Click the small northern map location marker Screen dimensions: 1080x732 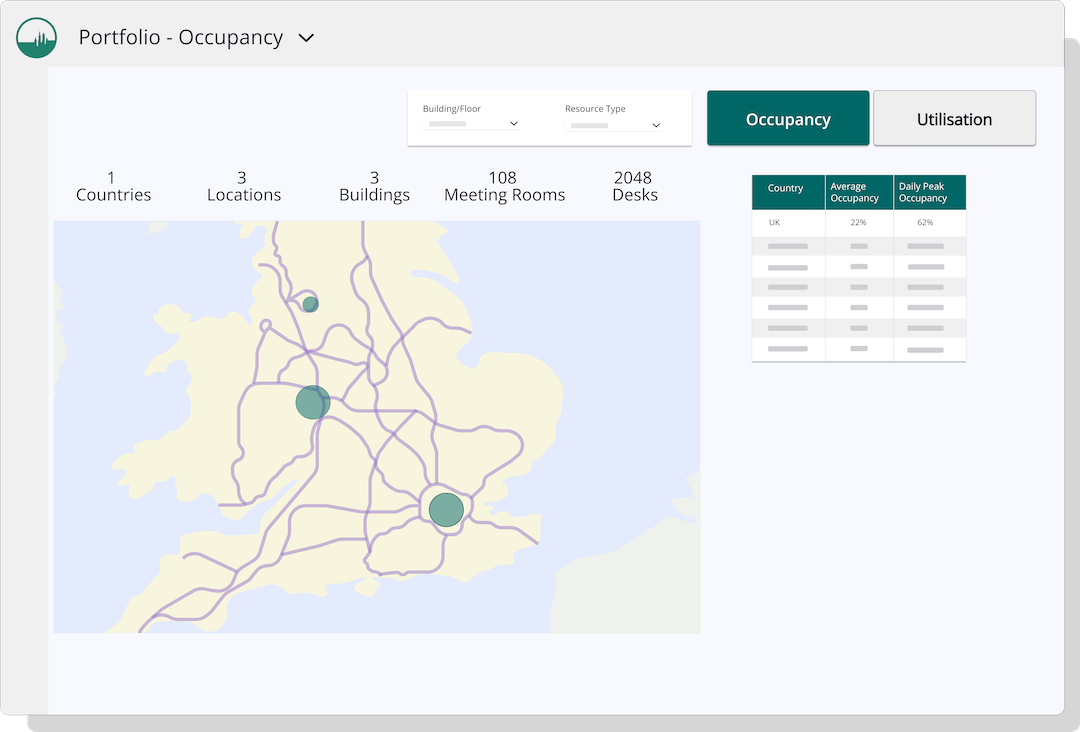pyautogui.click(x=311, y=304)
